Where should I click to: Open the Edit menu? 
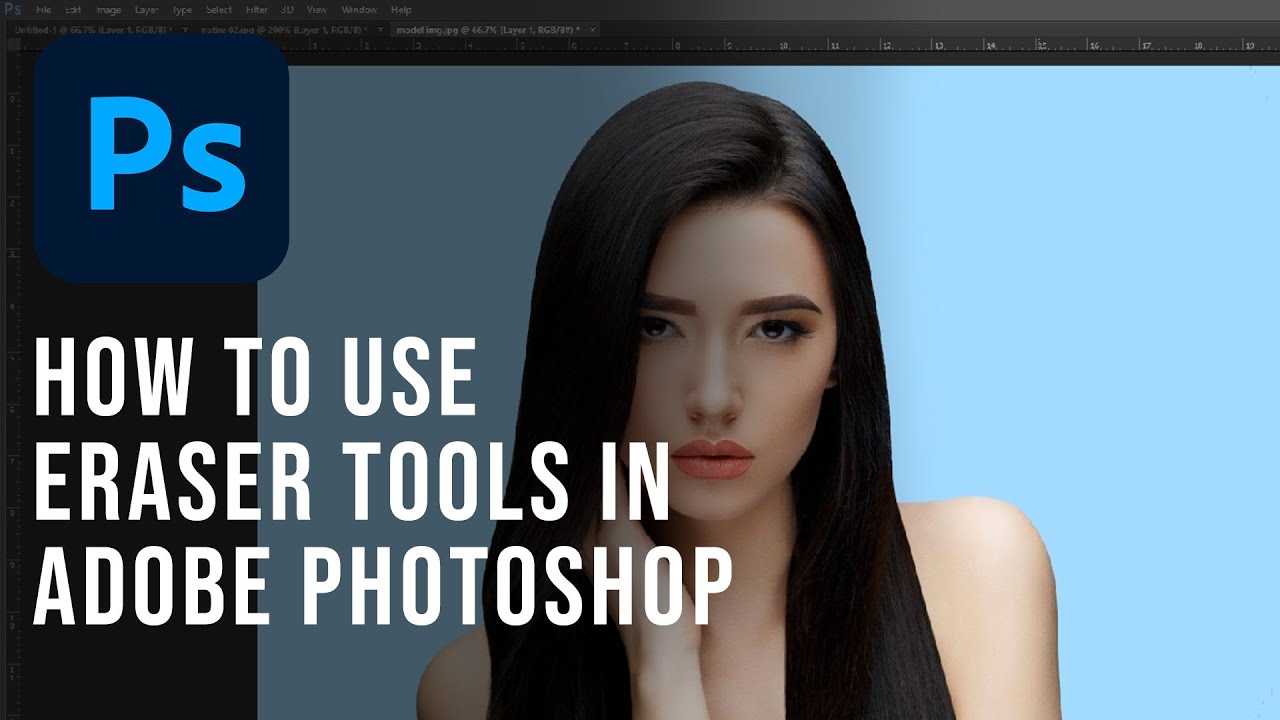[74, 10]
